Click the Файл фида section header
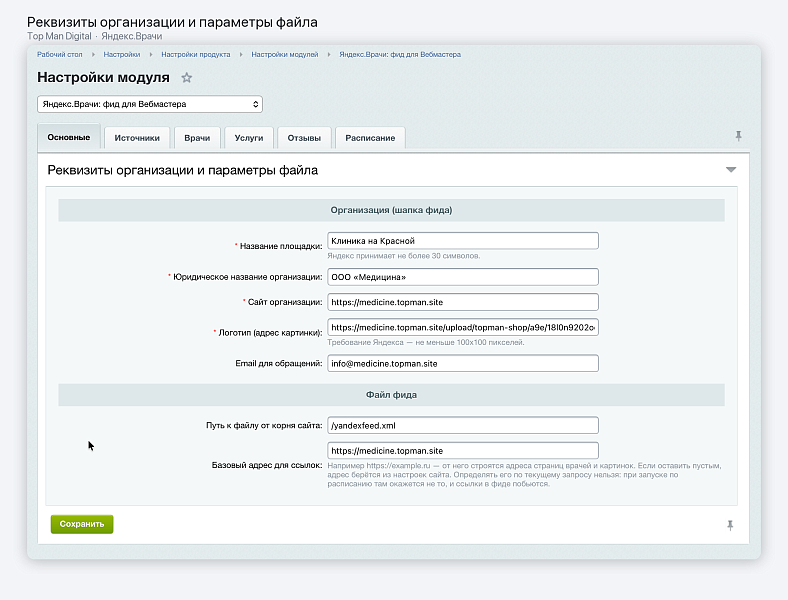 tap(391, 394)
